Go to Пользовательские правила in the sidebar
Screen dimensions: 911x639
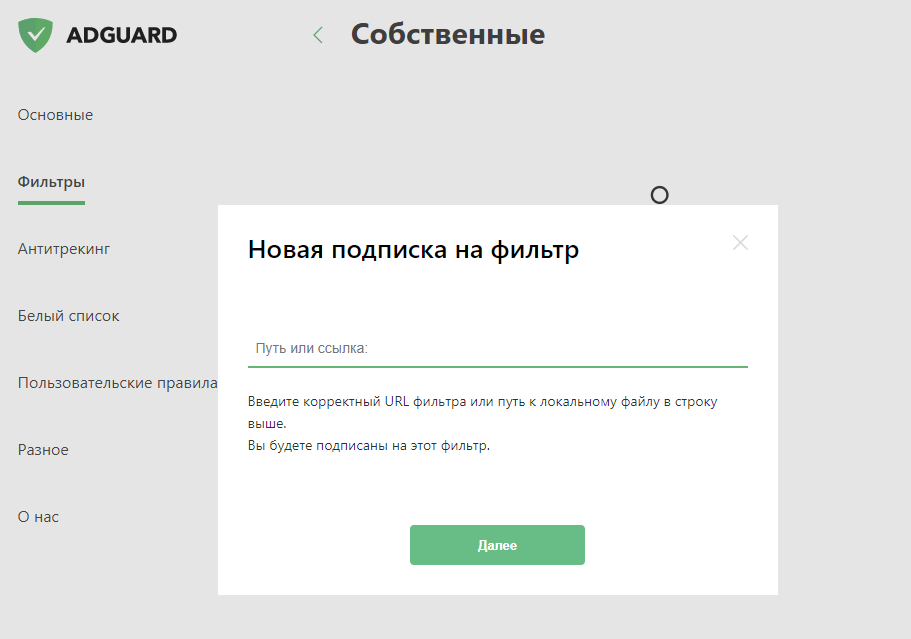pyautogui.click(x=117, y=383)
